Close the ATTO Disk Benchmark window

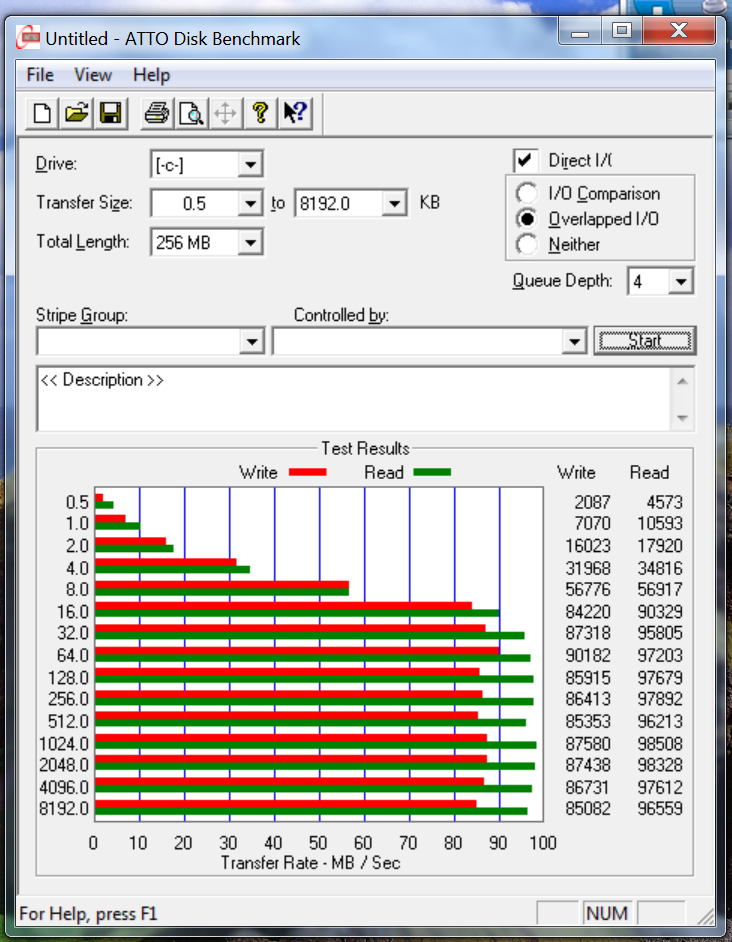pyautogui.click(x=679, y=30)
